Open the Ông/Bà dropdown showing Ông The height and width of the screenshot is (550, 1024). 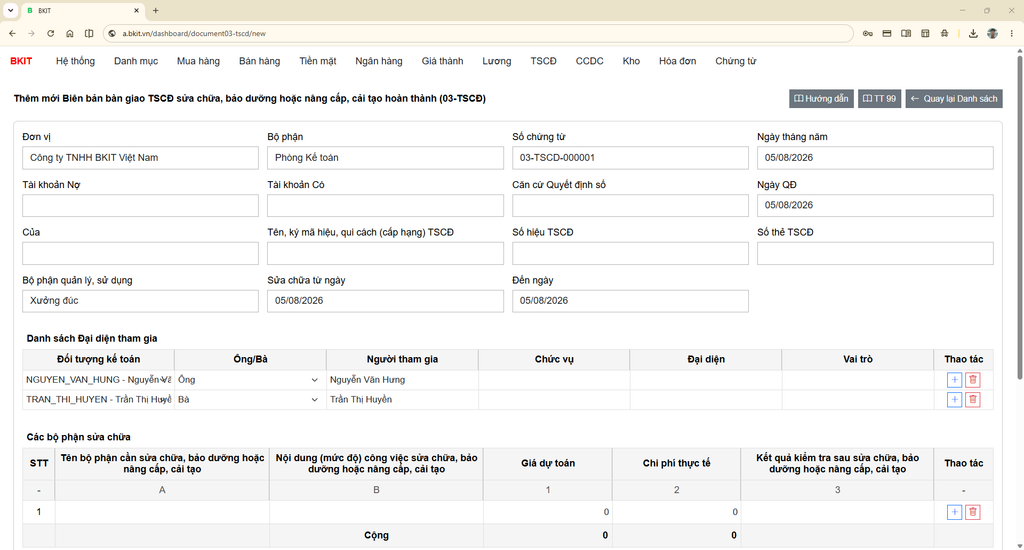point(250,380)
